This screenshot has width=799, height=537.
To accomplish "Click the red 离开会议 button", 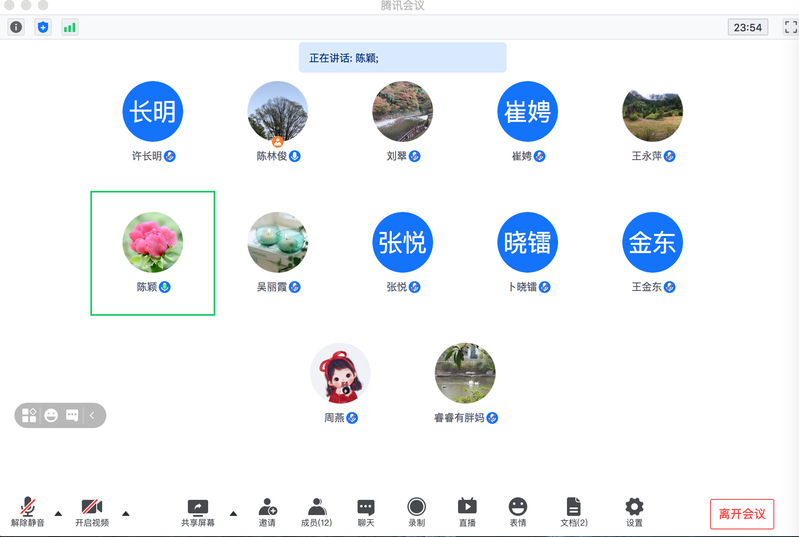I will click(x=742, y=514).
